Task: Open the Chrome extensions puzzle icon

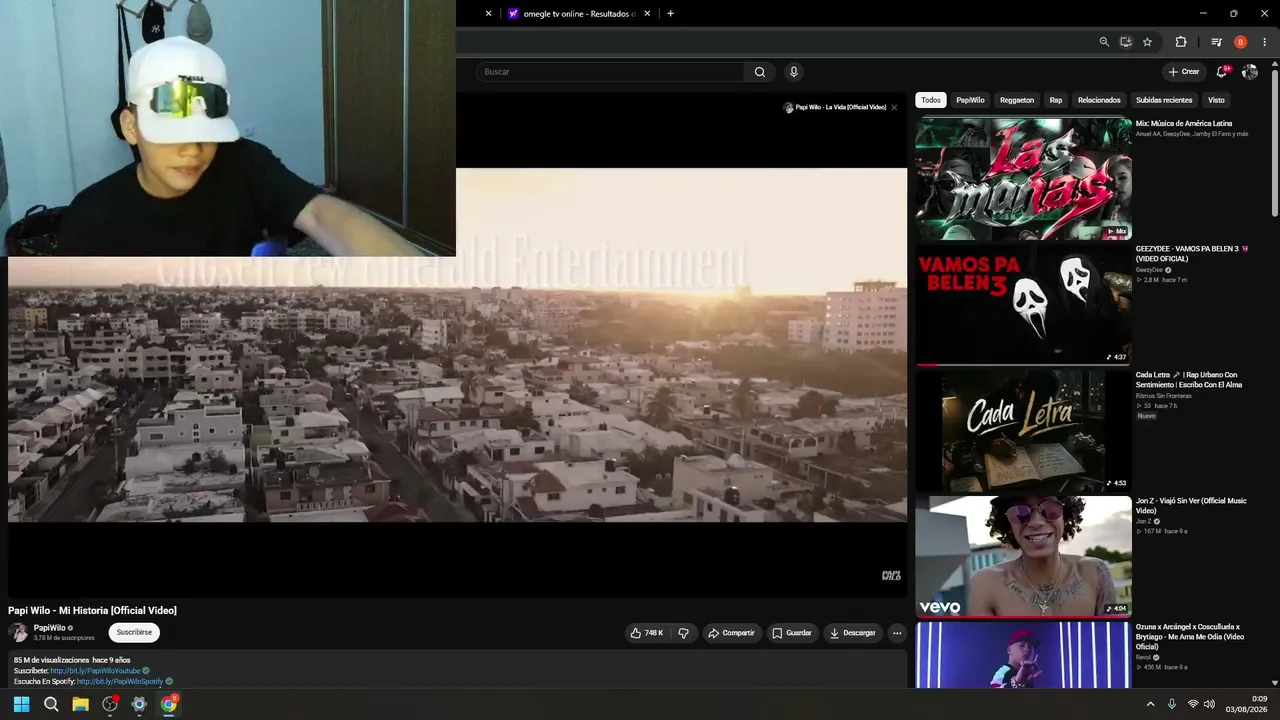Action: point(1181,42)
